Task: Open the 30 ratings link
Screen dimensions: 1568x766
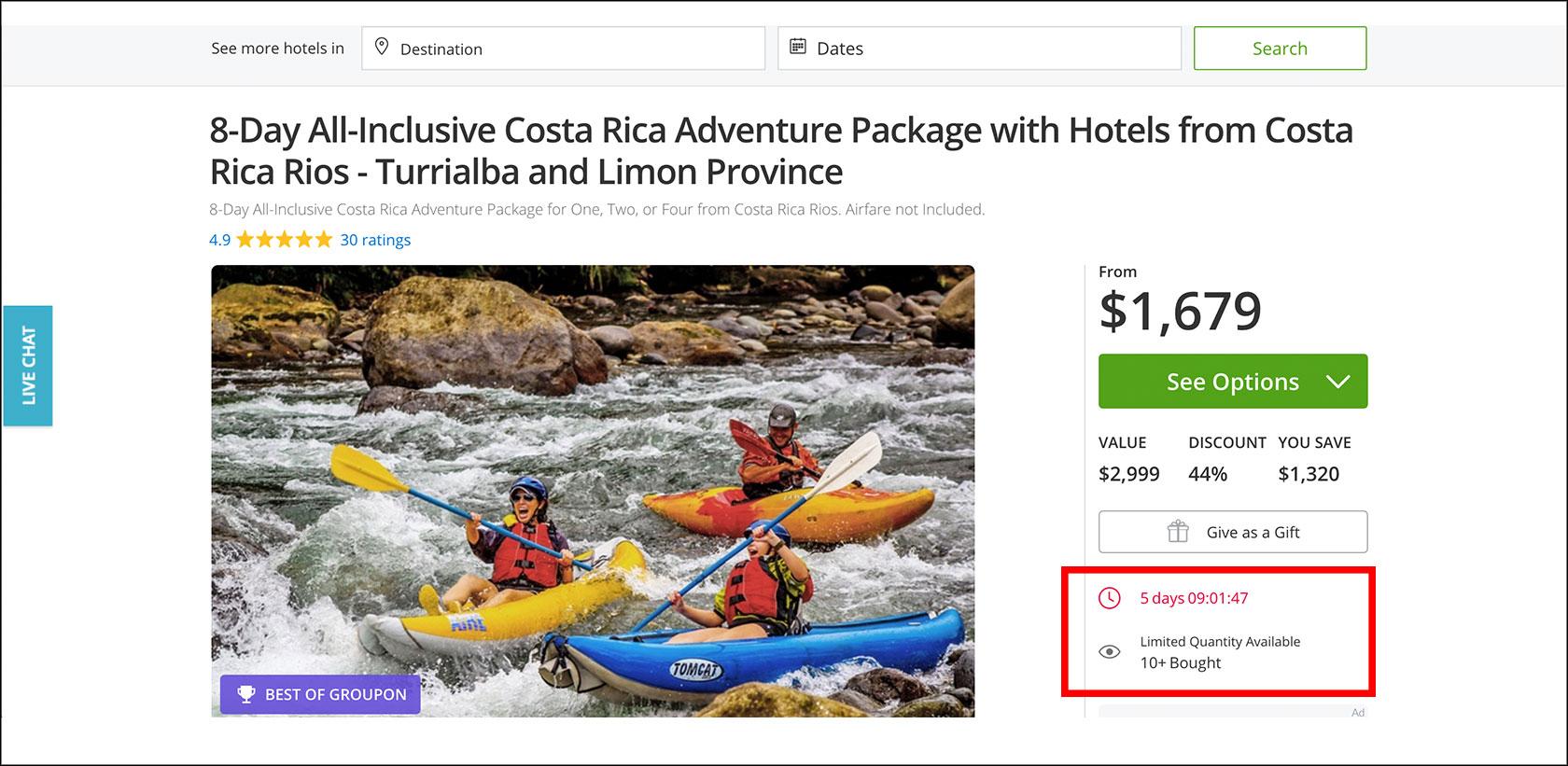Action: pos(375,240)
